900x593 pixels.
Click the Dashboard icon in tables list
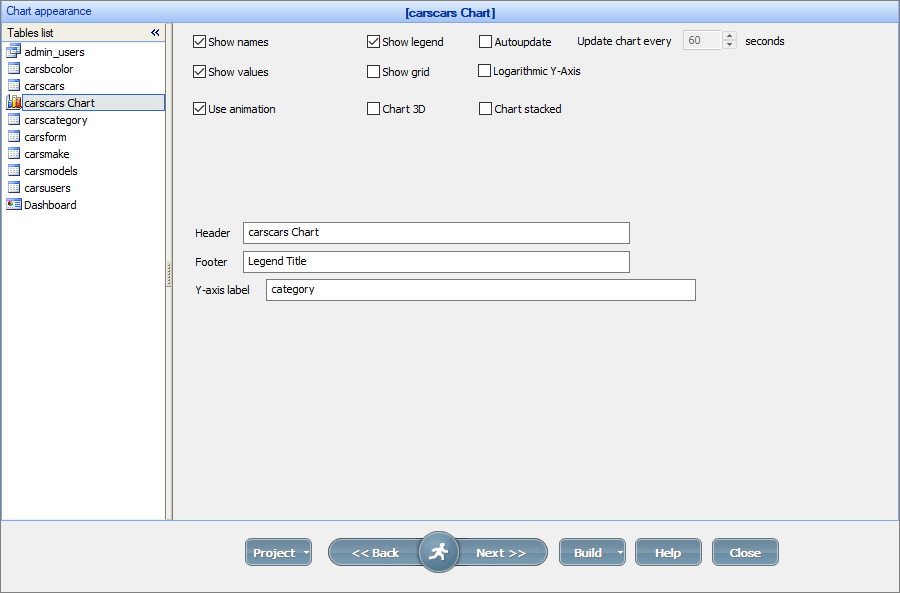point(14,205)
